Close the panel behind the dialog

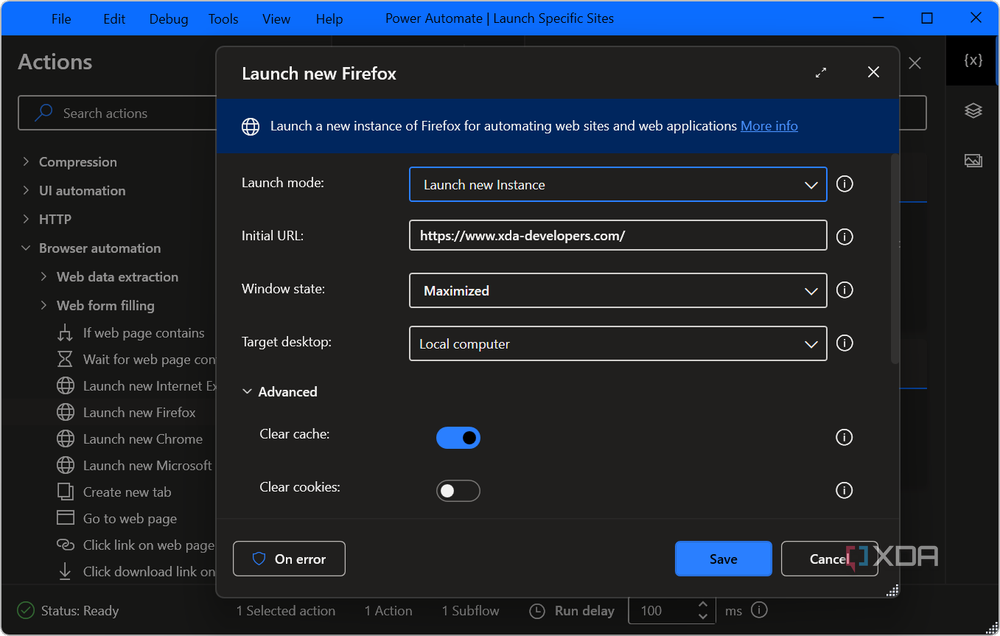915,63
